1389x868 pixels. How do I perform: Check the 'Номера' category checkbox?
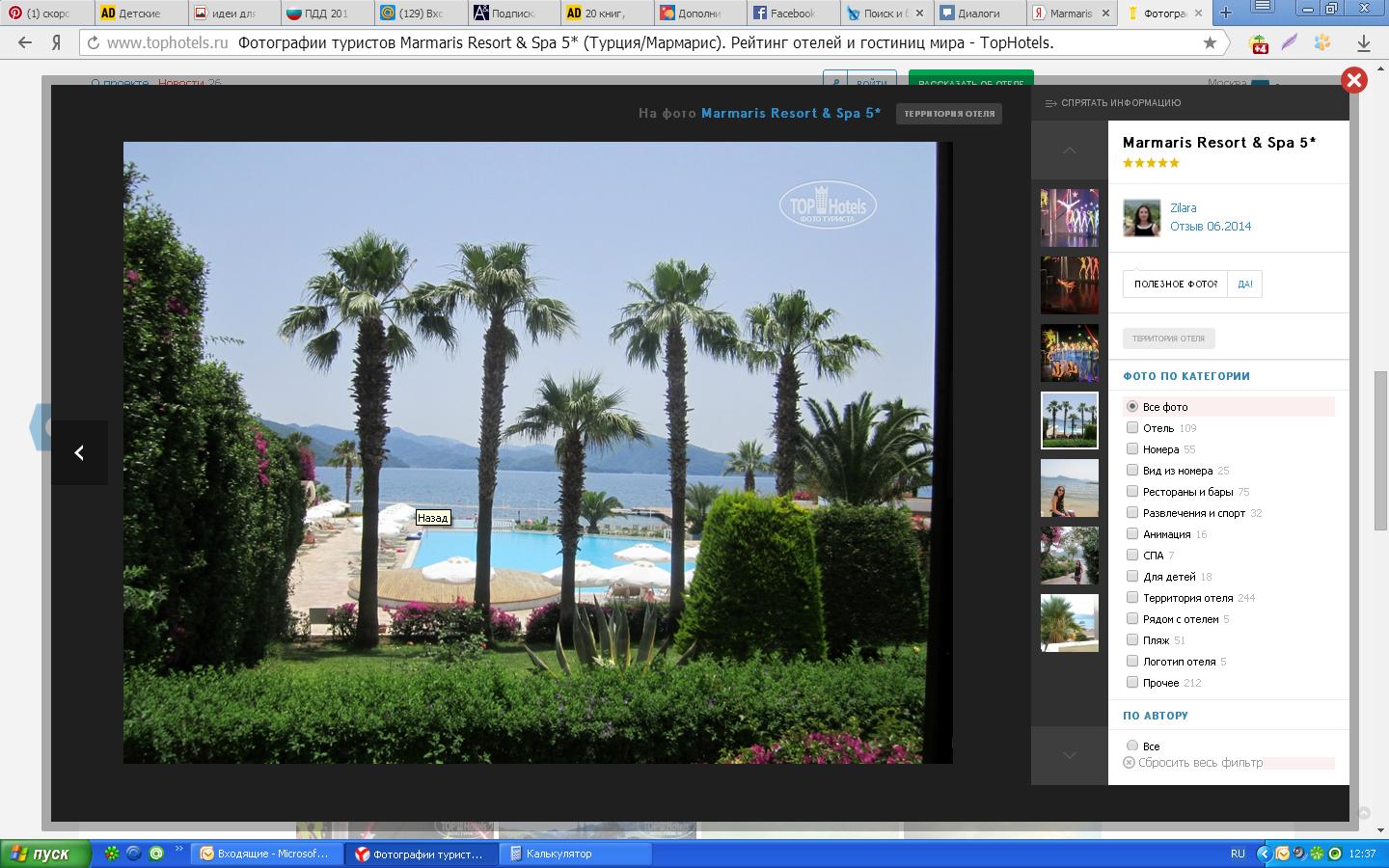point(1132,448)
